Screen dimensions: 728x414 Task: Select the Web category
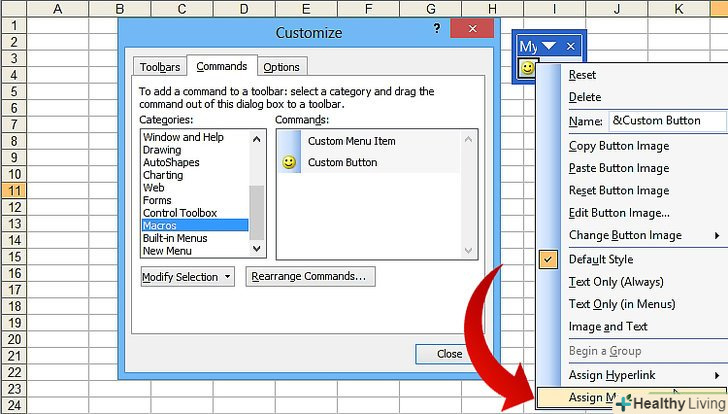(153, 188)
